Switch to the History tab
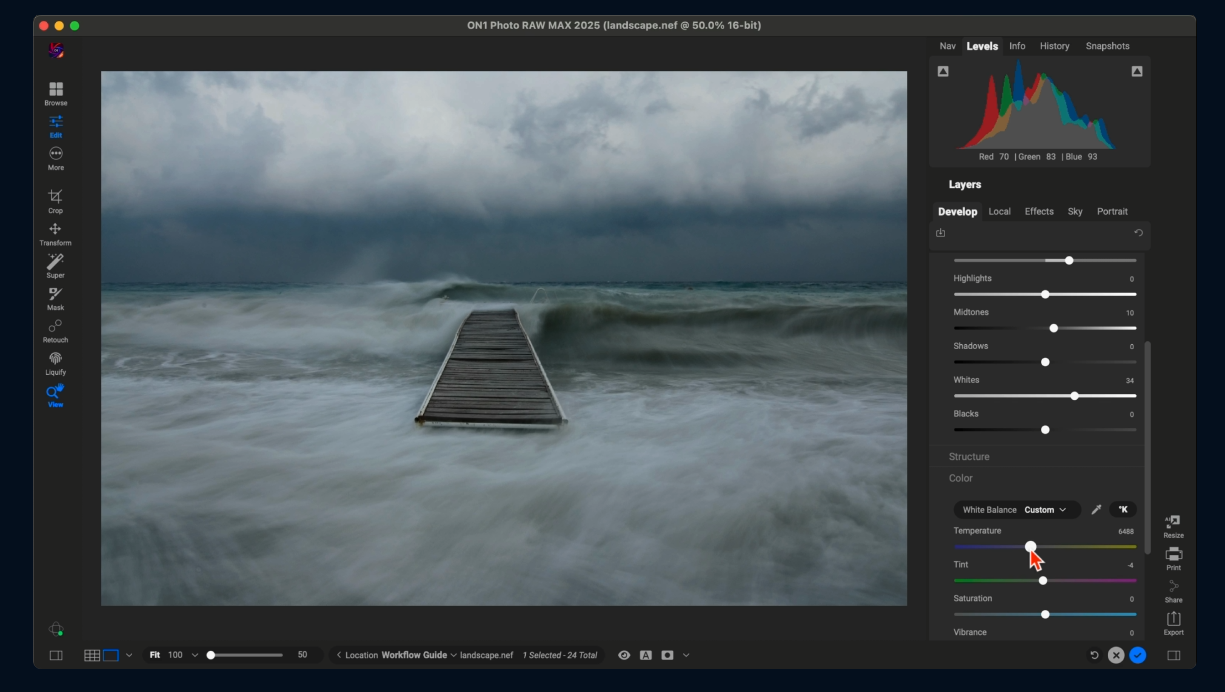Viewport: 1225px width, 692px height. tap(1054, 46)
